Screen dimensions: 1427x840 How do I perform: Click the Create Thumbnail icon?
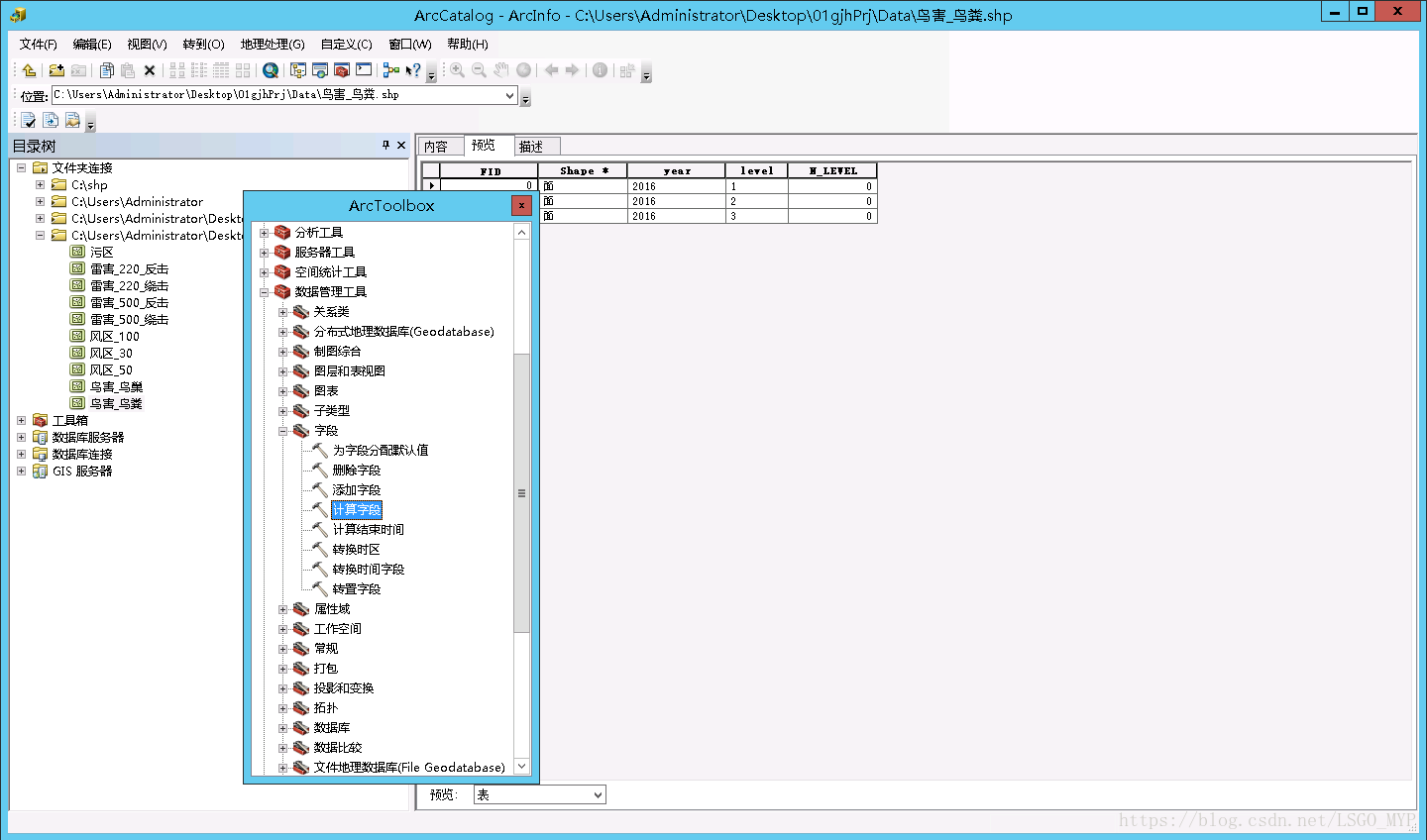pyautogui.click(x=626, y=70)
